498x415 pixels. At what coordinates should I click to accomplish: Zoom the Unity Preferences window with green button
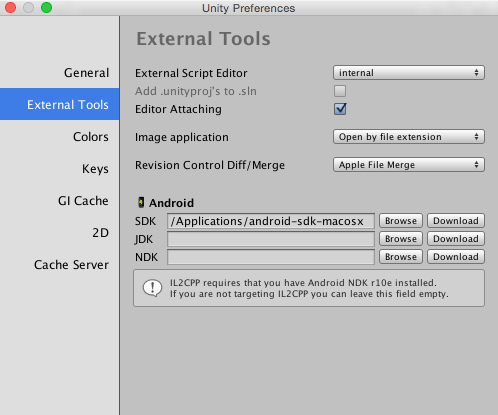(46, 7)
